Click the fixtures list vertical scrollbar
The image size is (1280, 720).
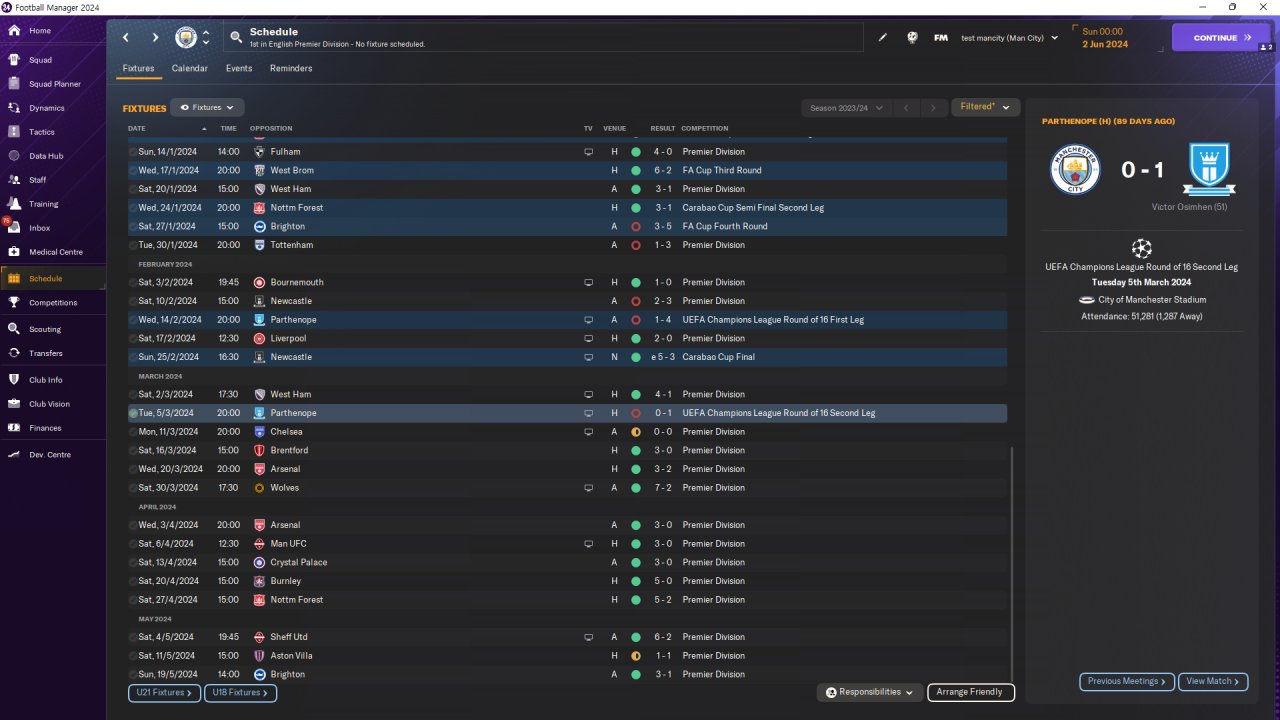(1012, 563)
